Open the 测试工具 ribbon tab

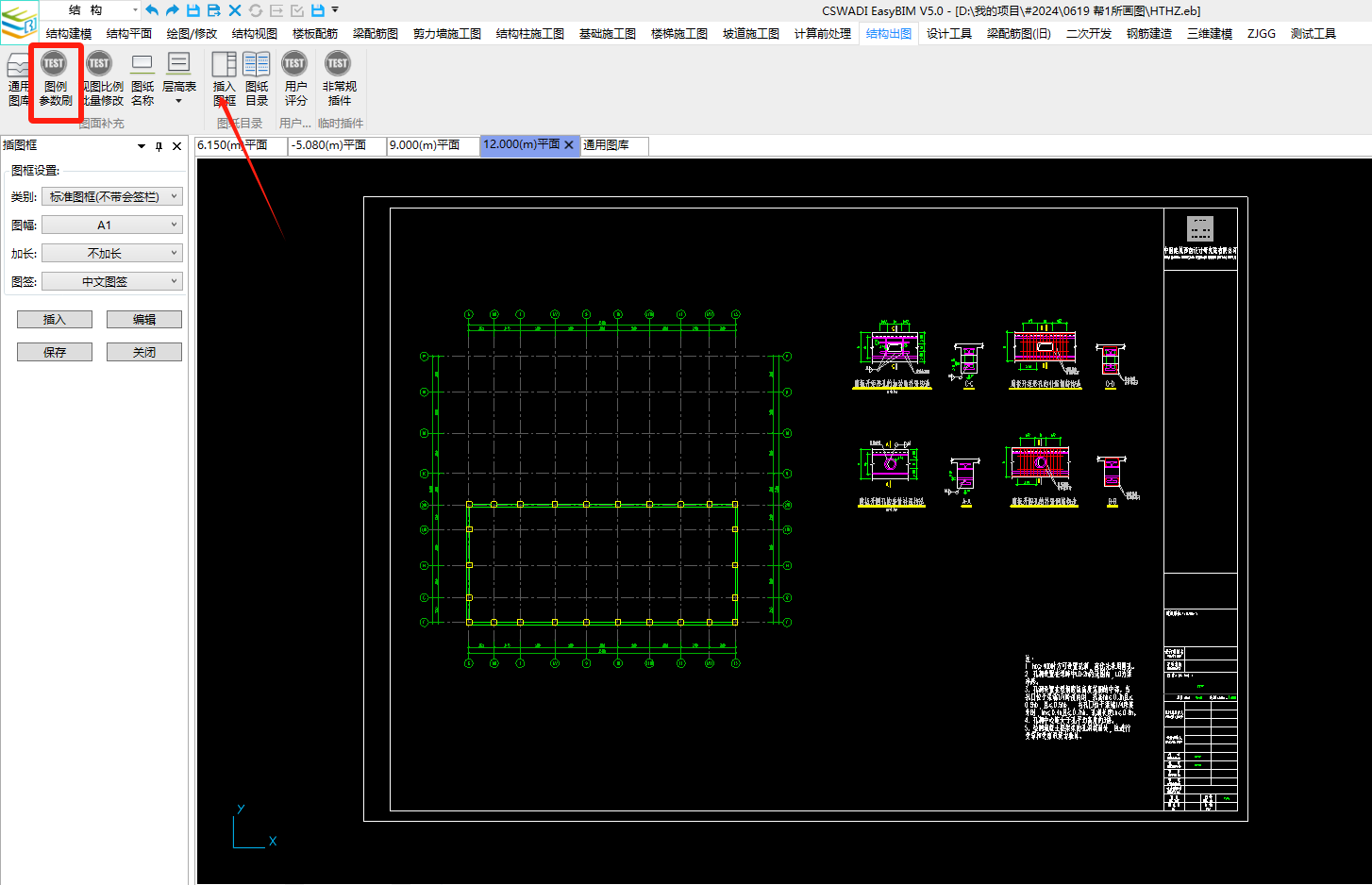1313,34
